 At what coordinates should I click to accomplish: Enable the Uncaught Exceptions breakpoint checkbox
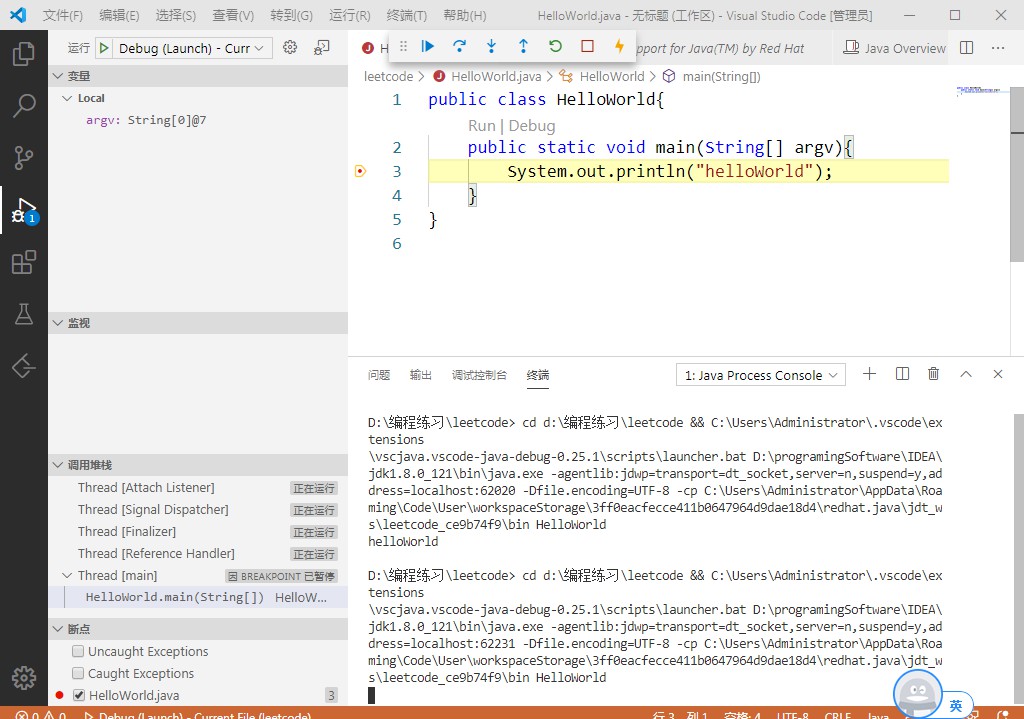pyautogui.click(x=76, y=651)
